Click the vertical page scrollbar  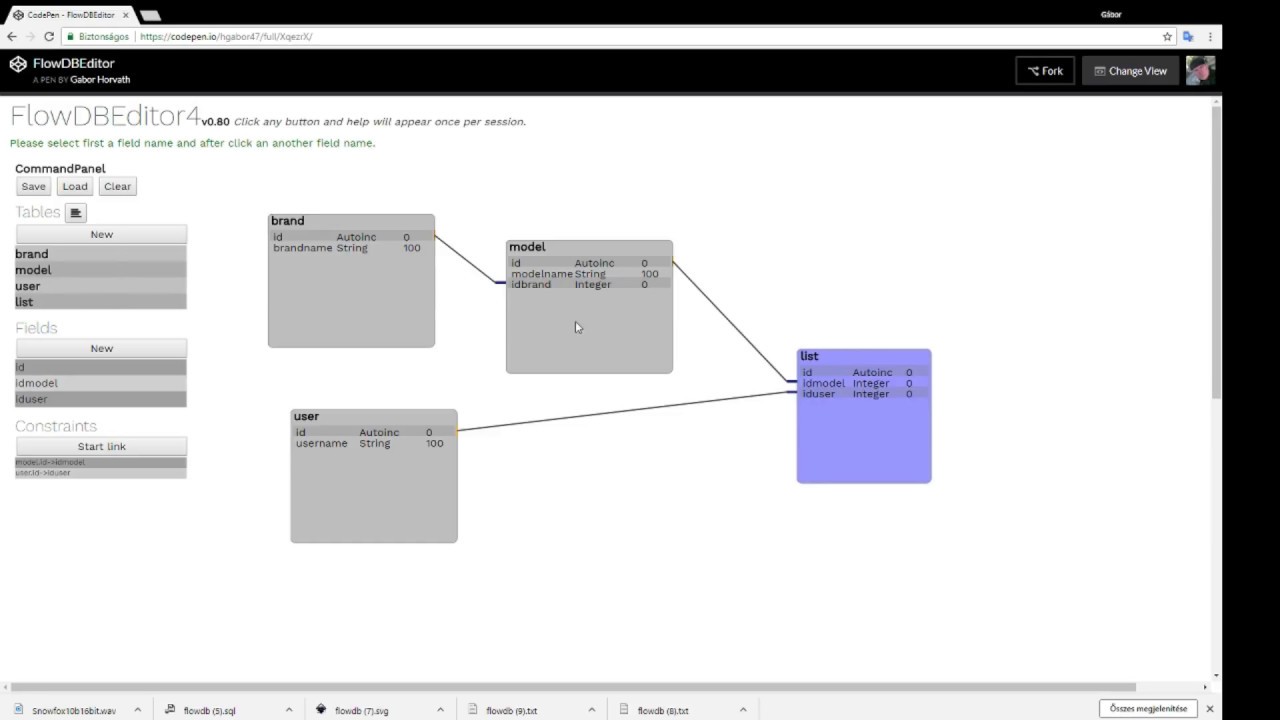pos(1216,250)
